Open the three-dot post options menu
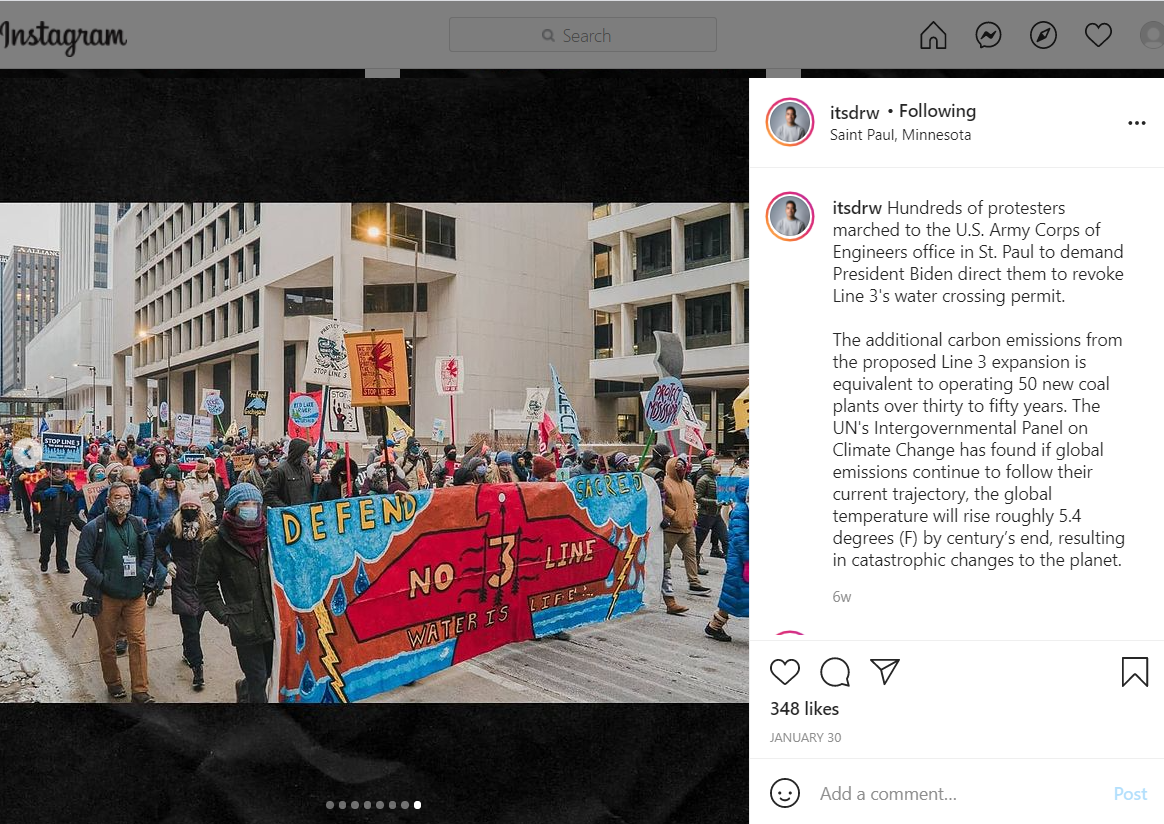 1137,123
